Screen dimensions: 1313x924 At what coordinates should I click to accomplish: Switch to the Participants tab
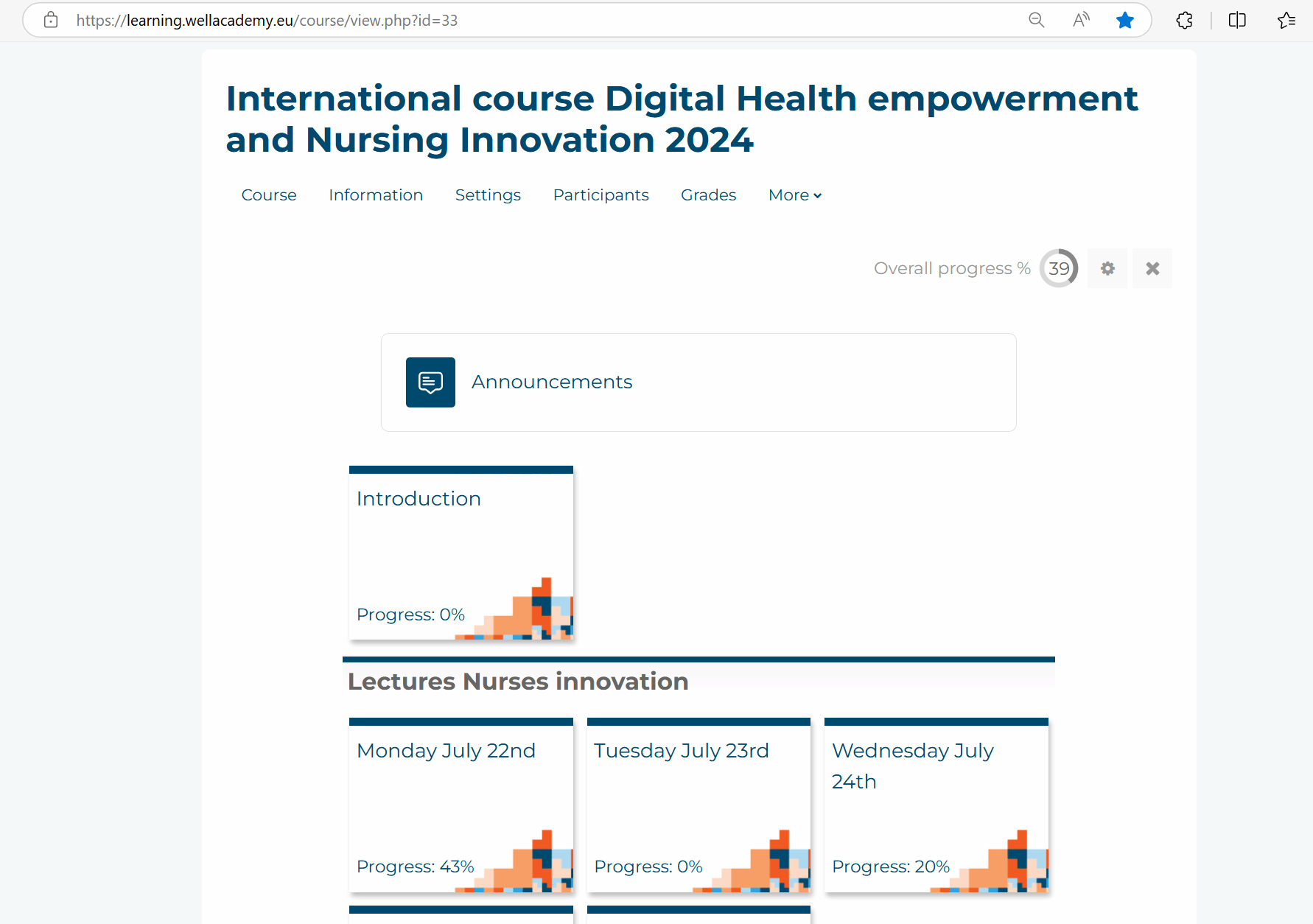(601, 195)
